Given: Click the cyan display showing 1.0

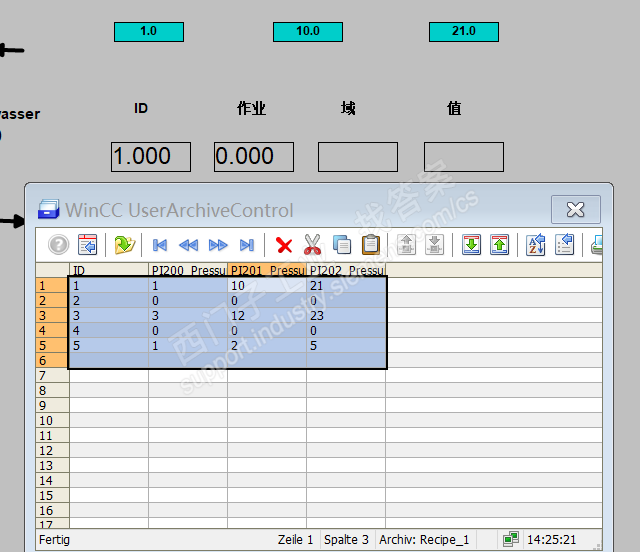Looking at the screenshot, I should 149,32.
